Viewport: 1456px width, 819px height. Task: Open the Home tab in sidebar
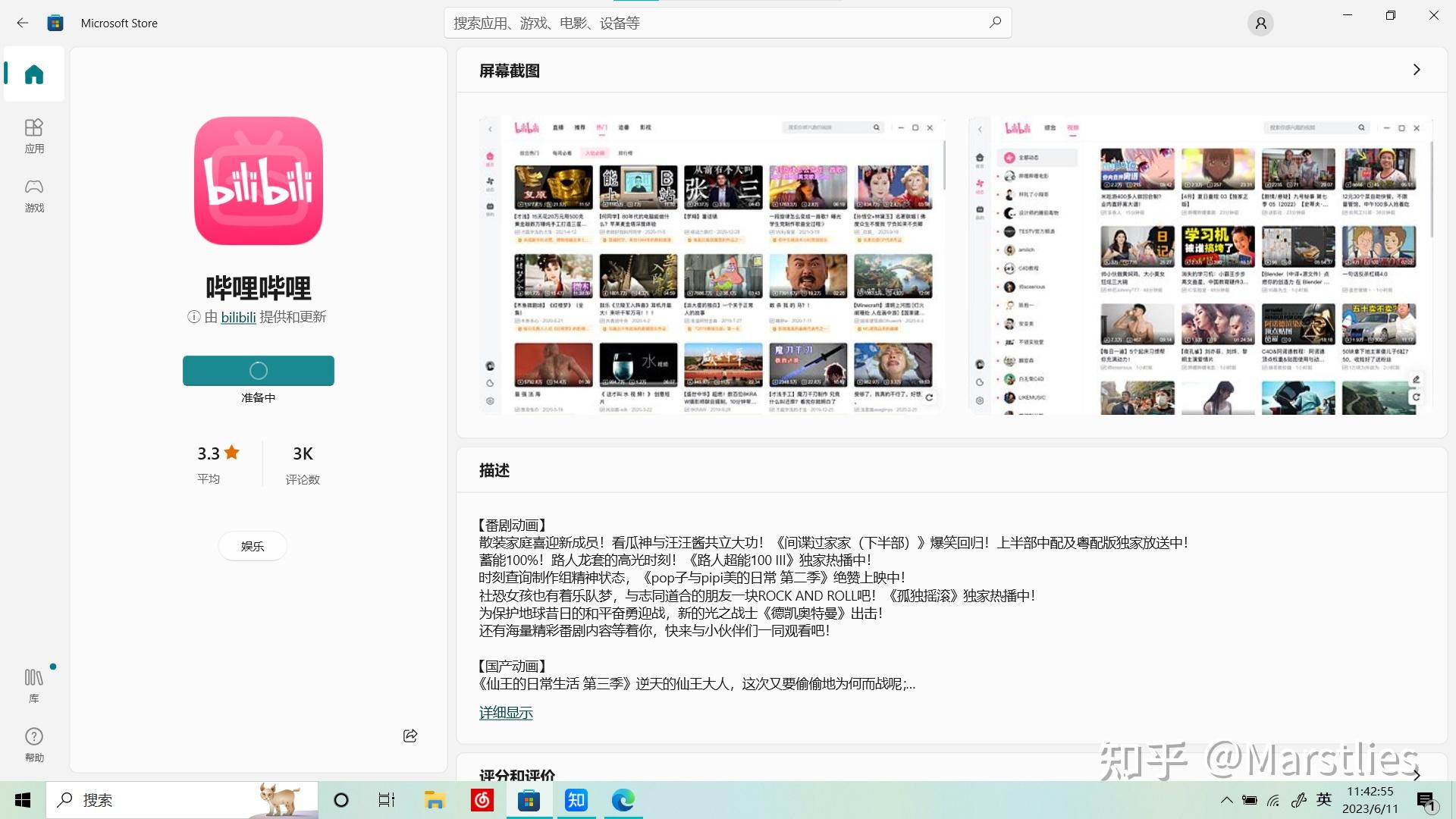coord(34,74)
